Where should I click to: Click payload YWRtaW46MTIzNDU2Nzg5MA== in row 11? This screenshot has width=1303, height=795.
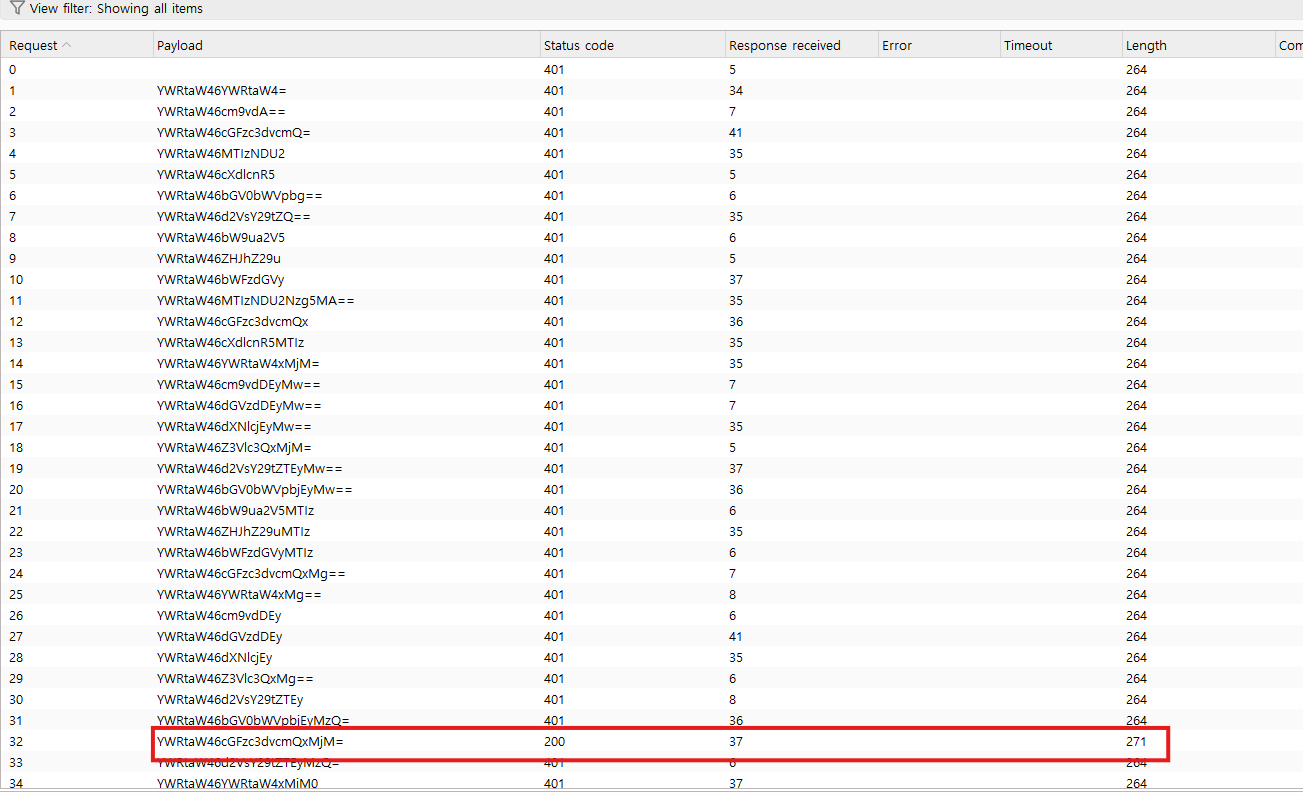pos(255,301)
